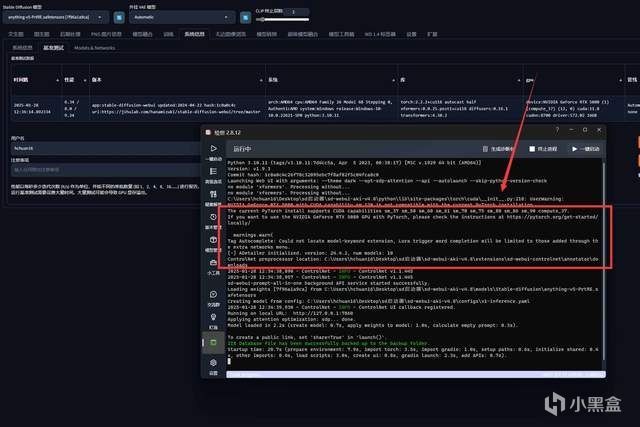Select the Models & Networks sub-tab
Viewport: 640px width, 427px height.
(x=95, y=48)
